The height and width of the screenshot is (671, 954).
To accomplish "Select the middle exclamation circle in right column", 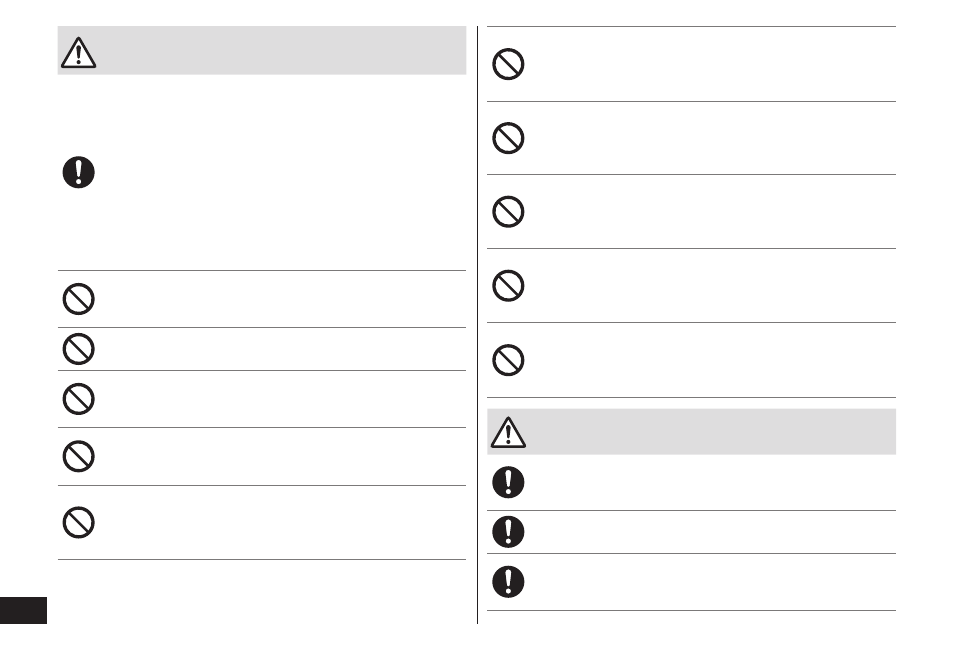I will (x=508, y=532).
